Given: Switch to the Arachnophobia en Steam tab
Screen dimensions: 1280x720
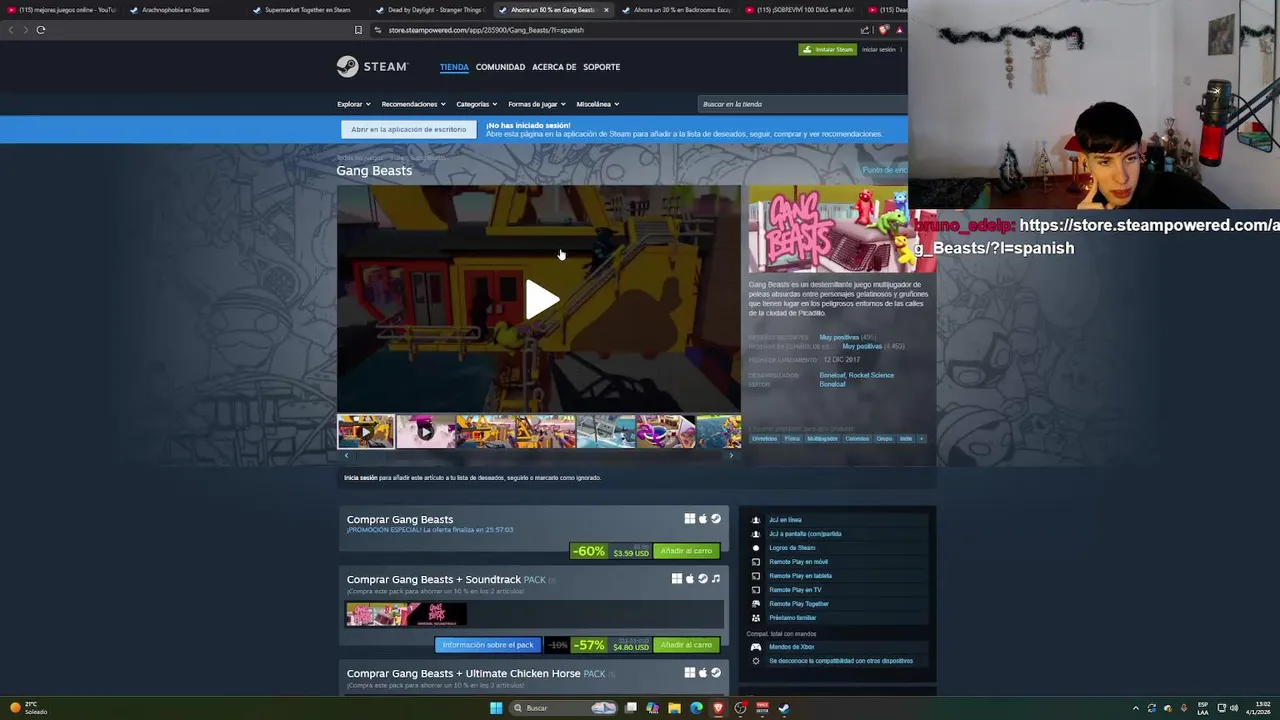Looking at the screenshot, I should (x=178, y=10).
